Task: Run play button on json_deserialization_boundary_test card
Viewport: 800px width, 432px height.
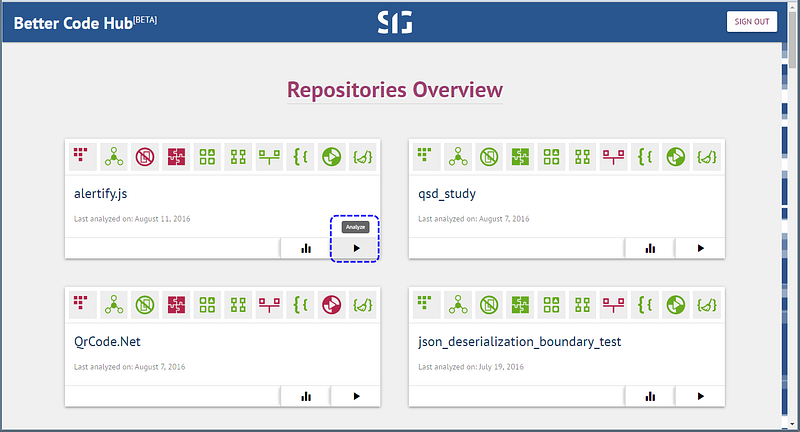Action: 700,396
